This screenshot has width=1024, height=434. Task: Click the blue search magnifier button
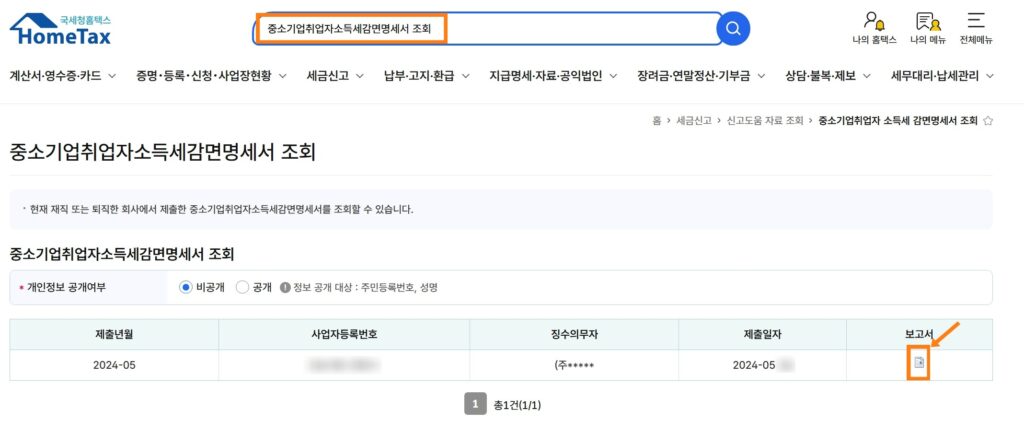click(733, 29)
